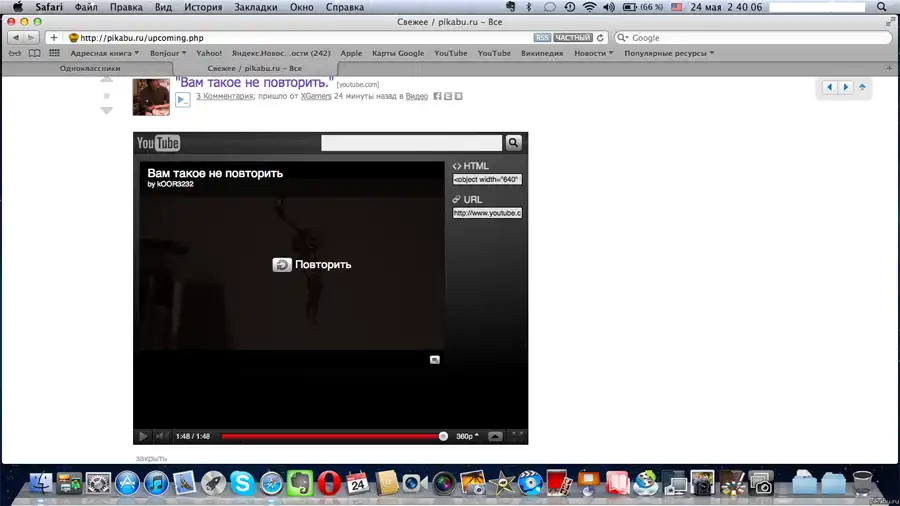
Task: Open Skype from the Dock
Action: [x=242, y=484]
